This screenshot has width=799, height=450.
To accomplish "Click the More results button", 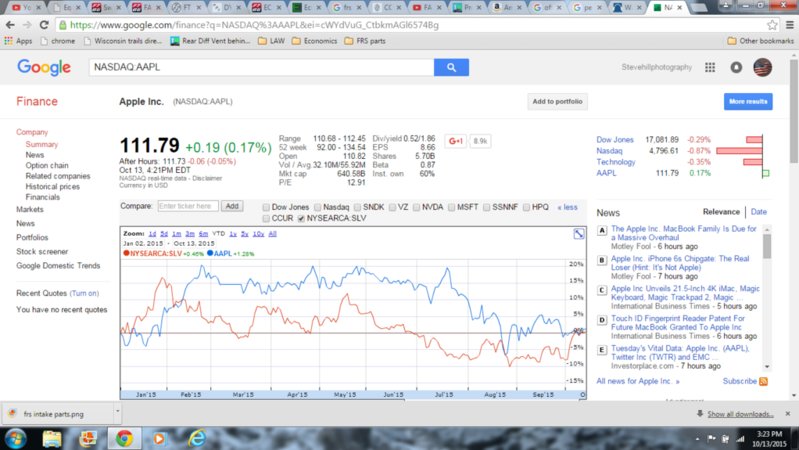I will [x=748, y=101].
